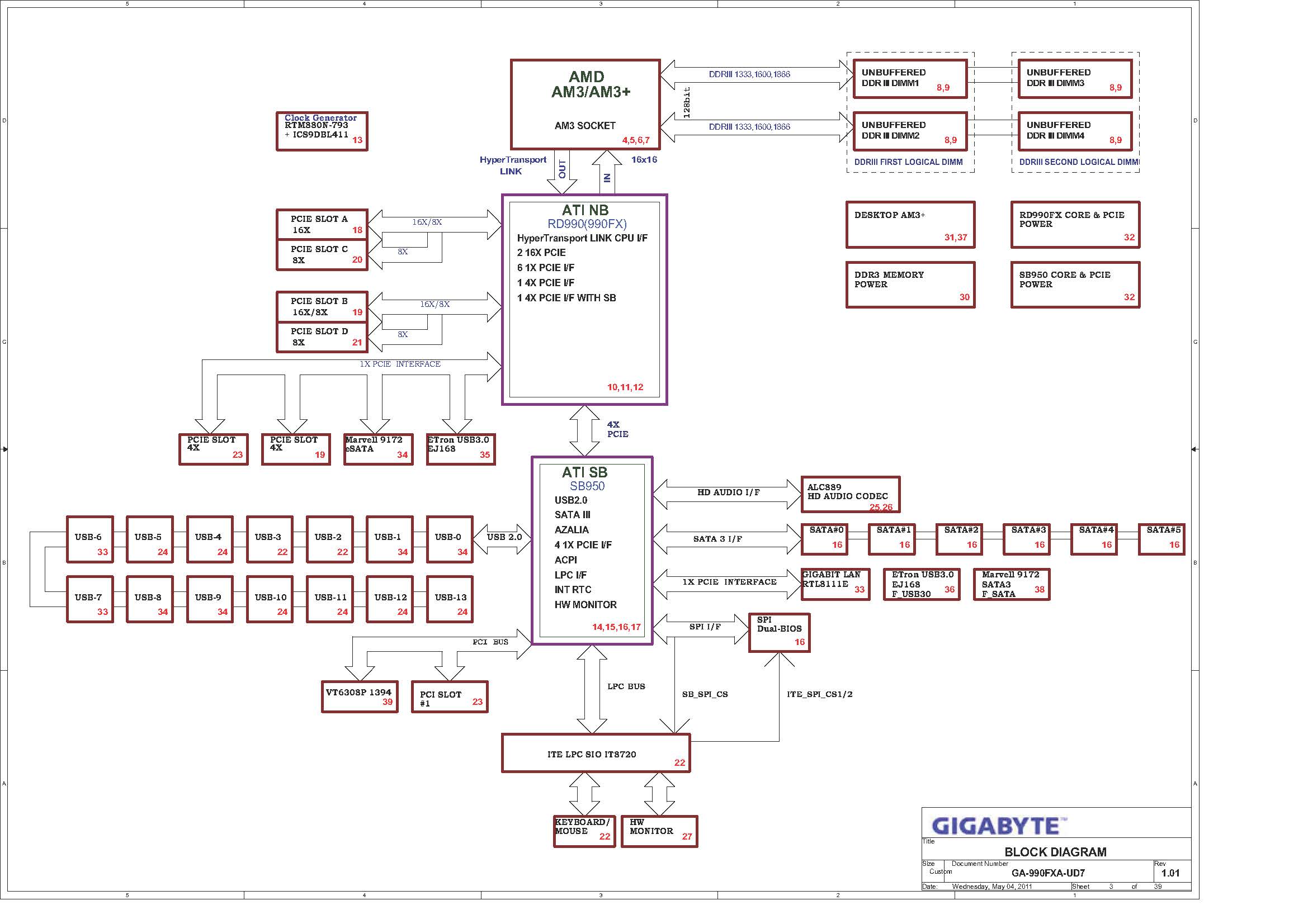Click the BLOCK DIAGRAM title text

point(1055,852)
